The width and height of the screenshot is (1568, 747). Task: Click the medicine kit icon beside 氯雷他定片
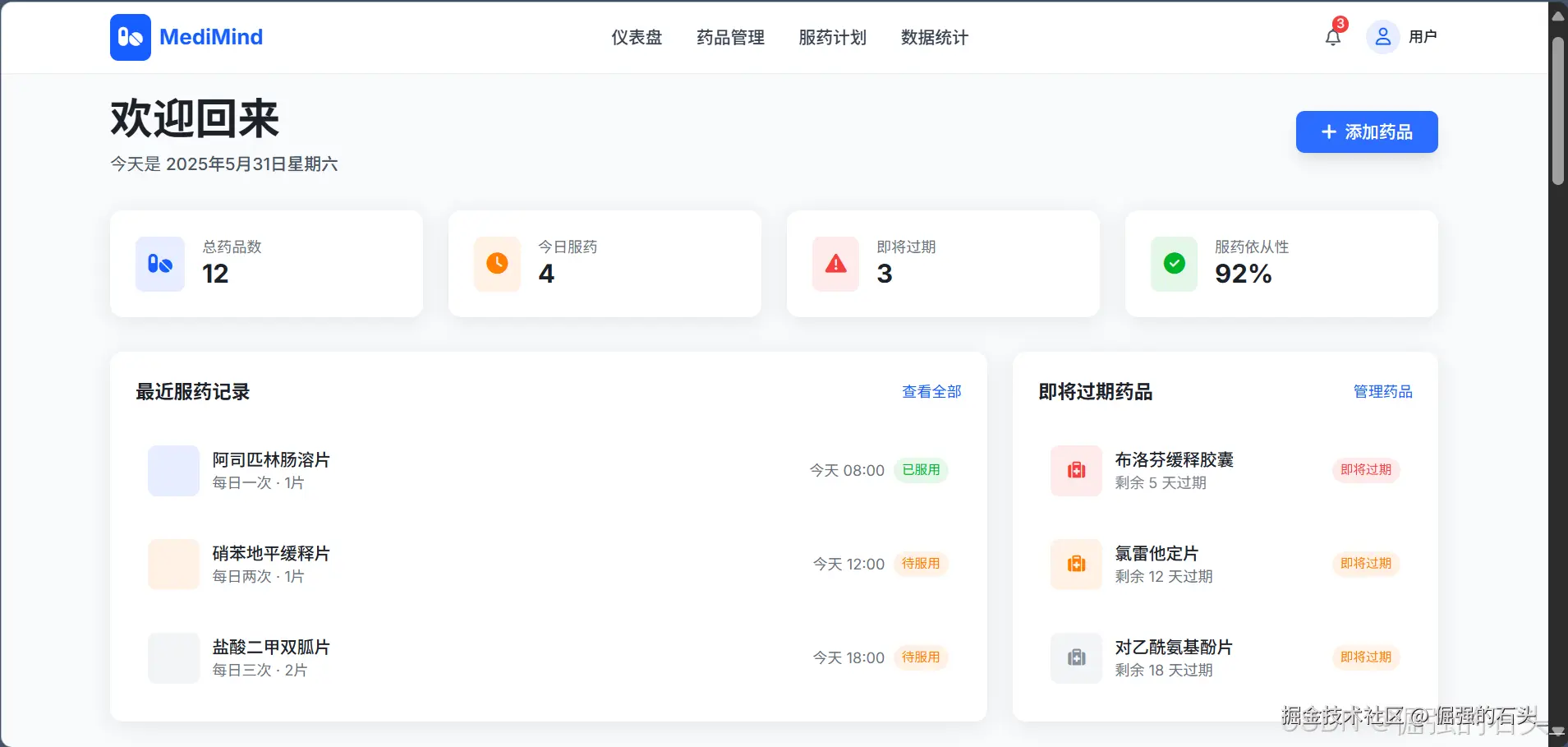pyautogui.click(x=1076, y=564)
